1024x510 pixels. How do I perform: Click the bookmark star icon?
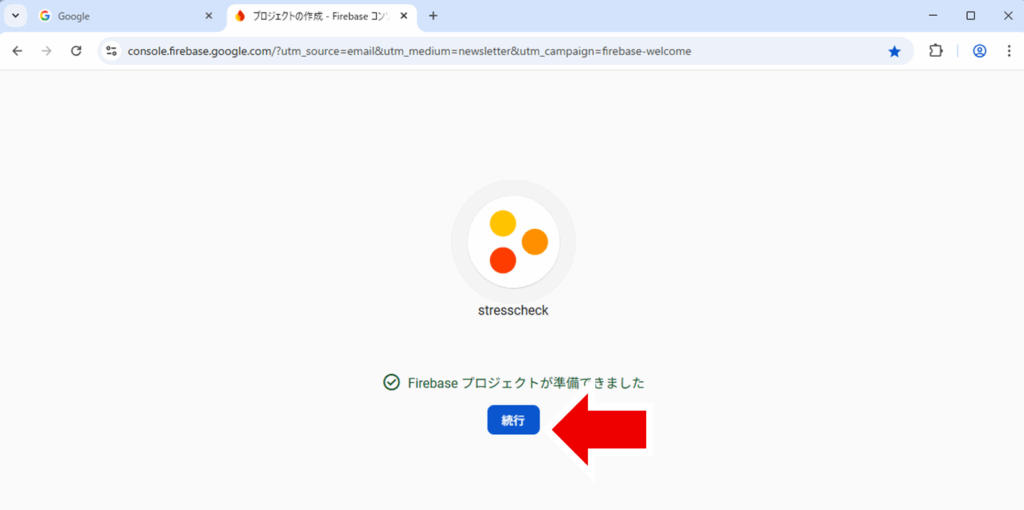[x=894, y=51]
